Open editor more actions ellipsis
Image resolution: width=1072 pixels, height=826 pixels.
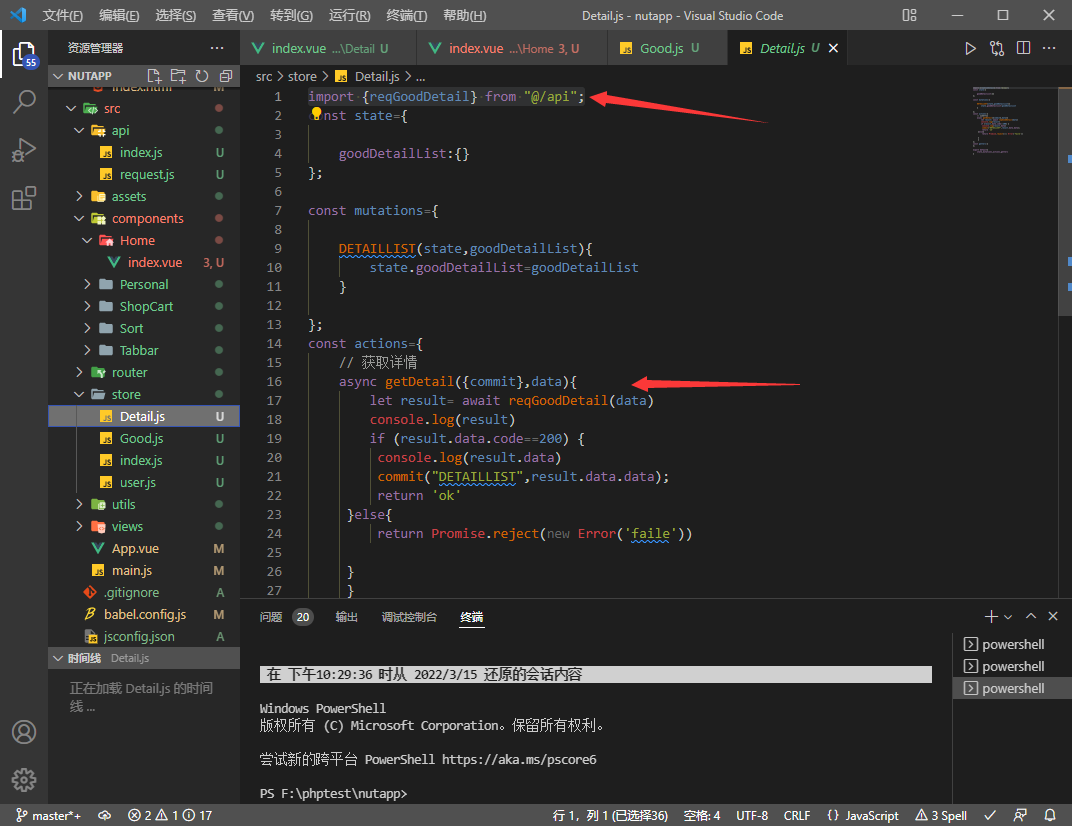click(1049, 48)
